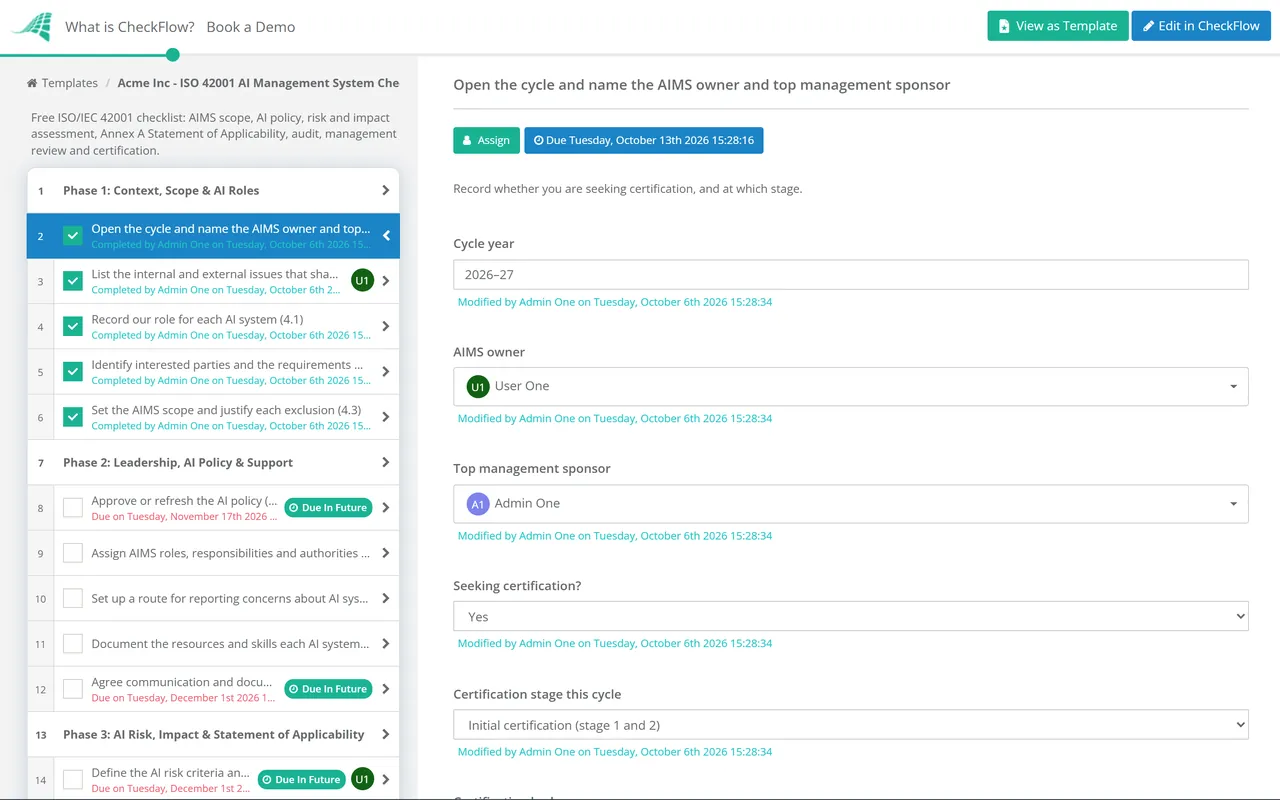
Task: Click the View as Template button
Action: point(1058,26)
